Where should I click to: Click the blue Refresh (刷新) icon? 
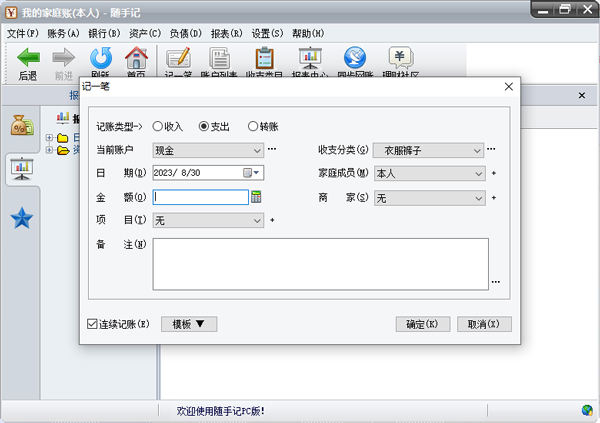tap(101, 58)
